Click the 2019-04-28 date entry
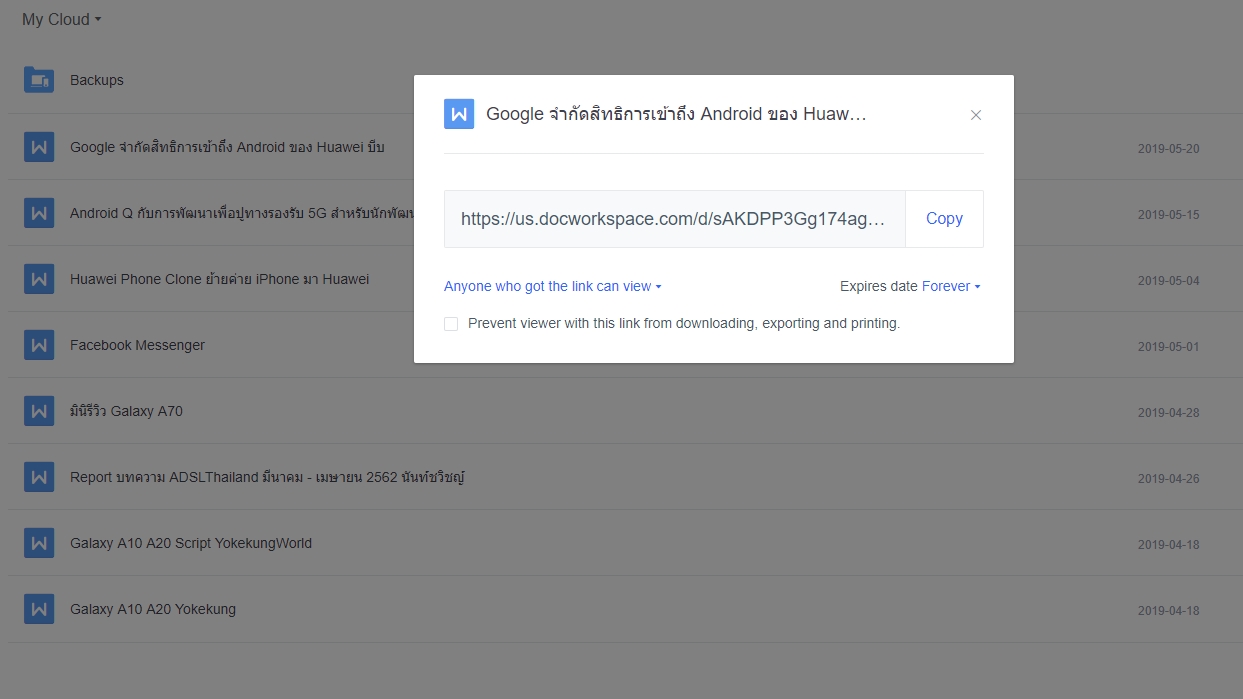Image resolution: width=1243 pixels, height=699 pixels. tap(1168, 413)
